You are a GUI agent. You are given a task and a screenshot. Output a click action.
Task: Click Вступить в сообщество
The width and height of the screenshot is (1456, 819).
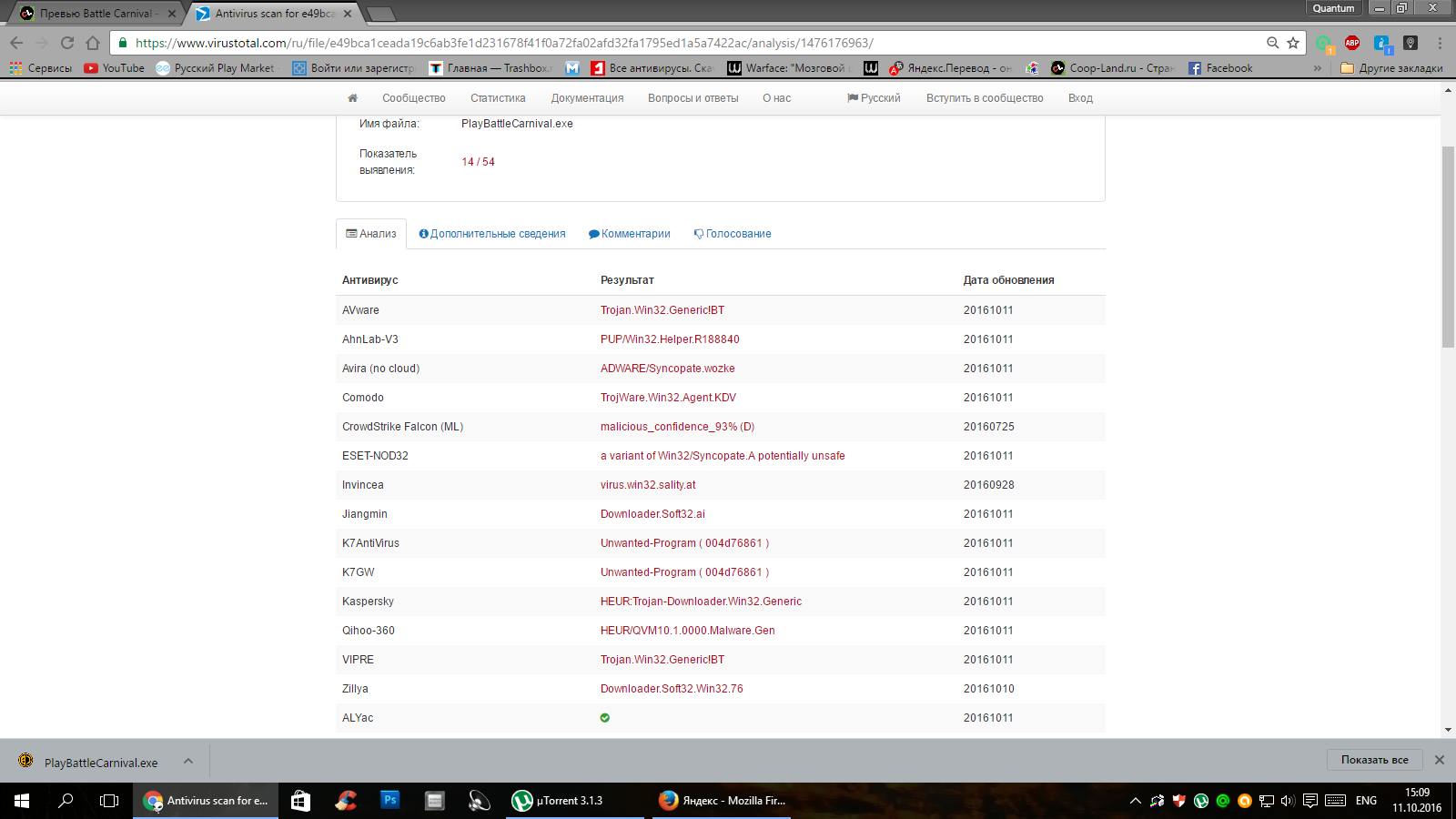[985, 98]
